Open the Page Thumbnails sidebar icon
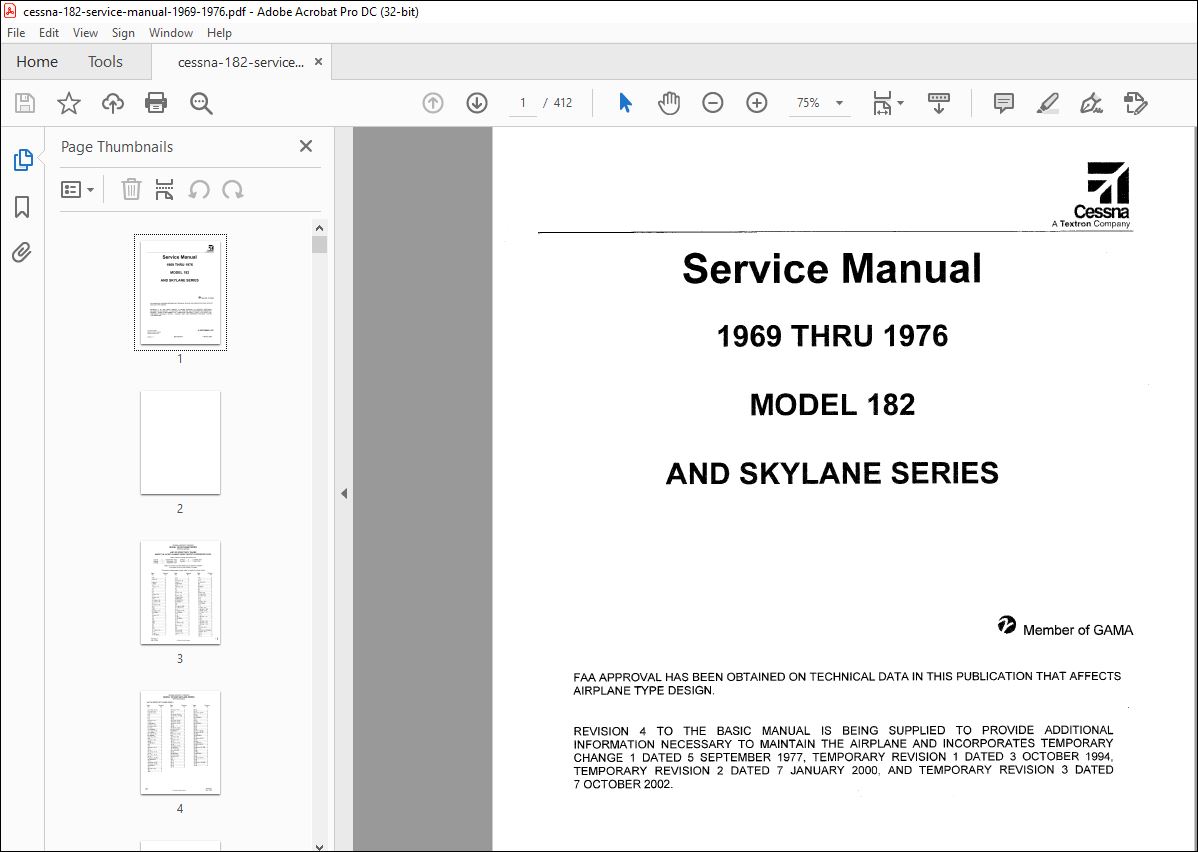Viewport: 1198px width, 852px height. 23,160
